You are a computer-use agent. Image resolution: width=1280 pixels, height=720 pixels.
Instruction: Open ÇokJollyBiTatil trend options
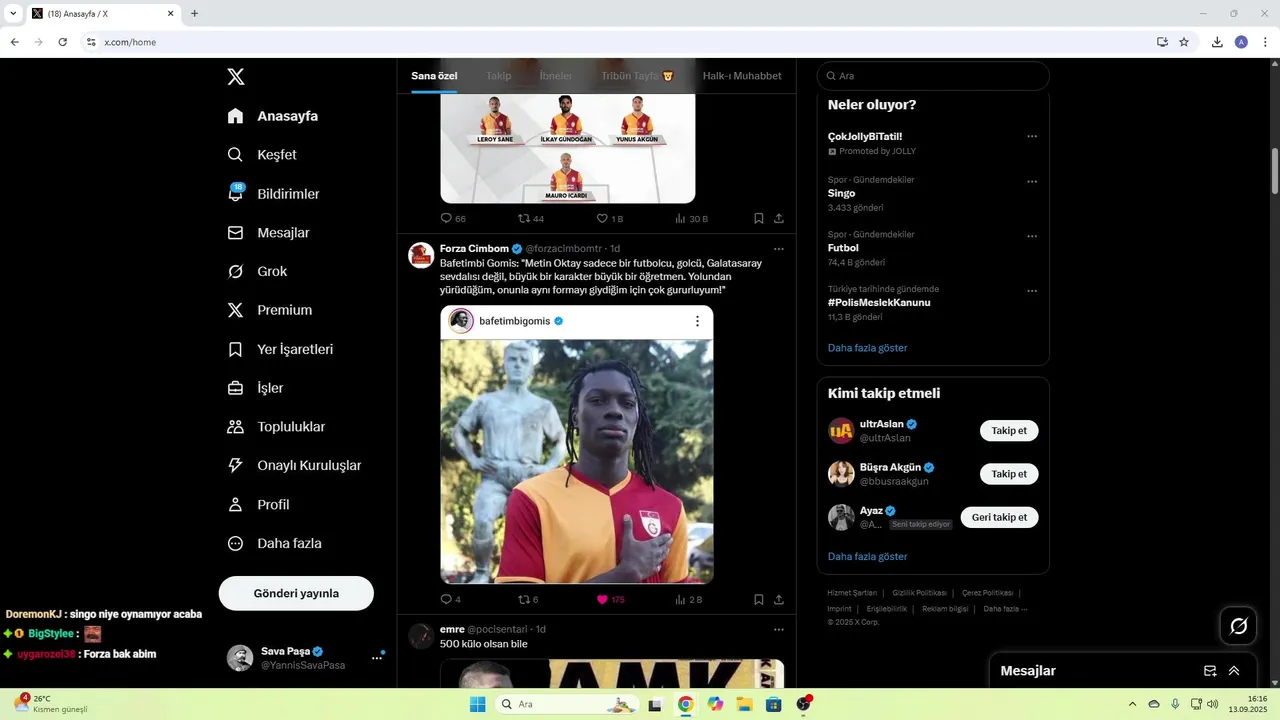[x=1032, y=137]
